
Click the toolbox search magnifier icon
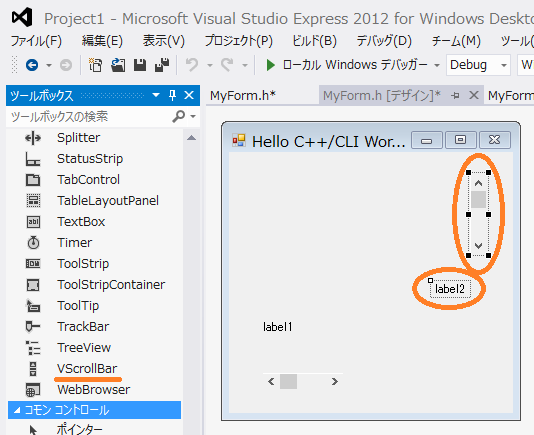179,116
